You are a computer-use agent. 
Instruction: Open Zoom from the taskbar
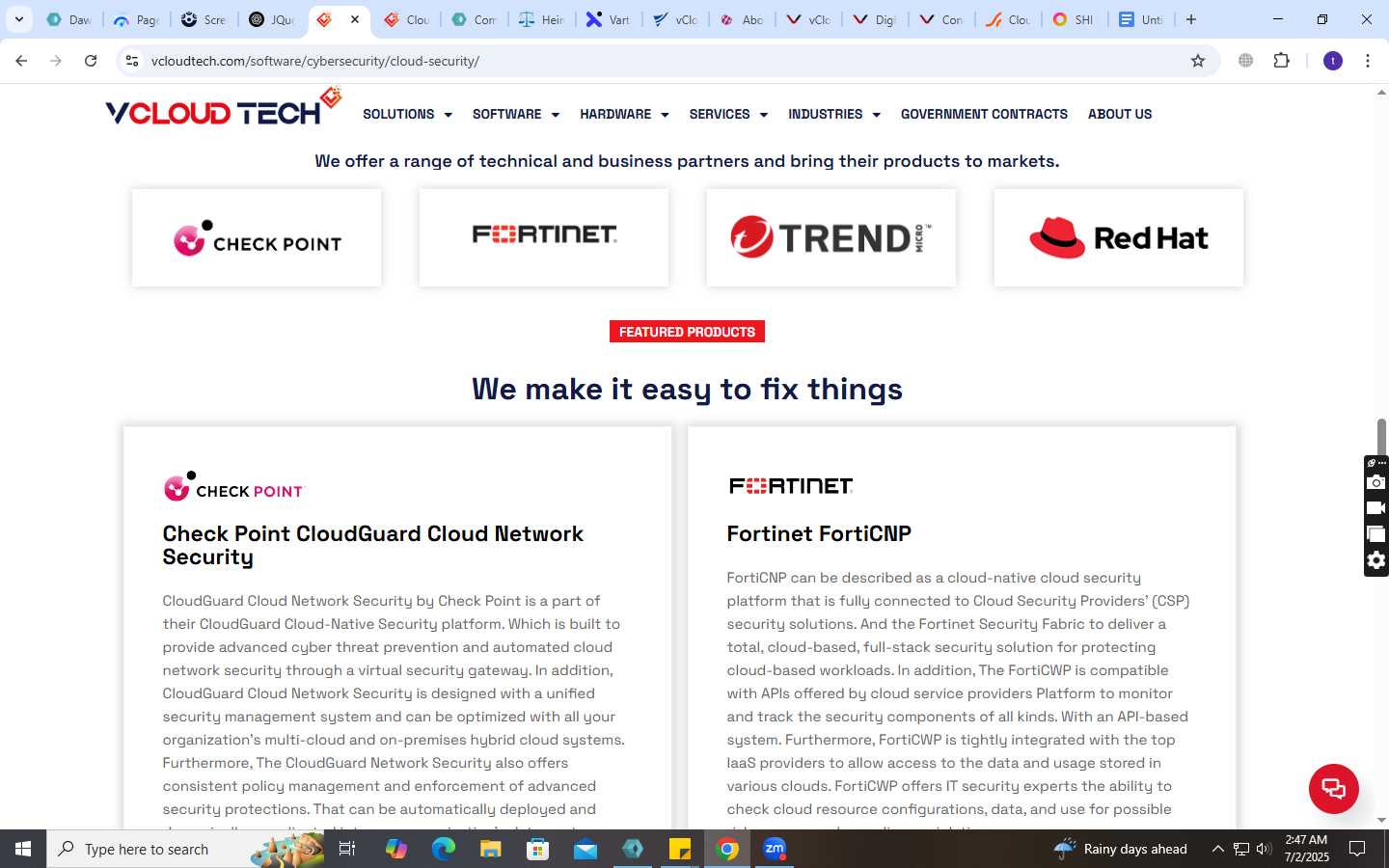coord(775,849)
